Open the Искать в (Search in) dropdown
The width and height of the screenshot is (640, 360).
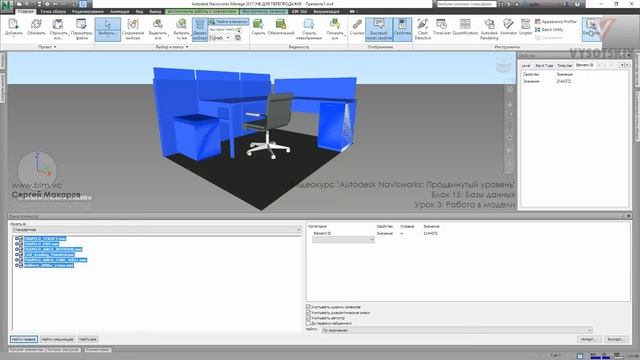point(156,230)
